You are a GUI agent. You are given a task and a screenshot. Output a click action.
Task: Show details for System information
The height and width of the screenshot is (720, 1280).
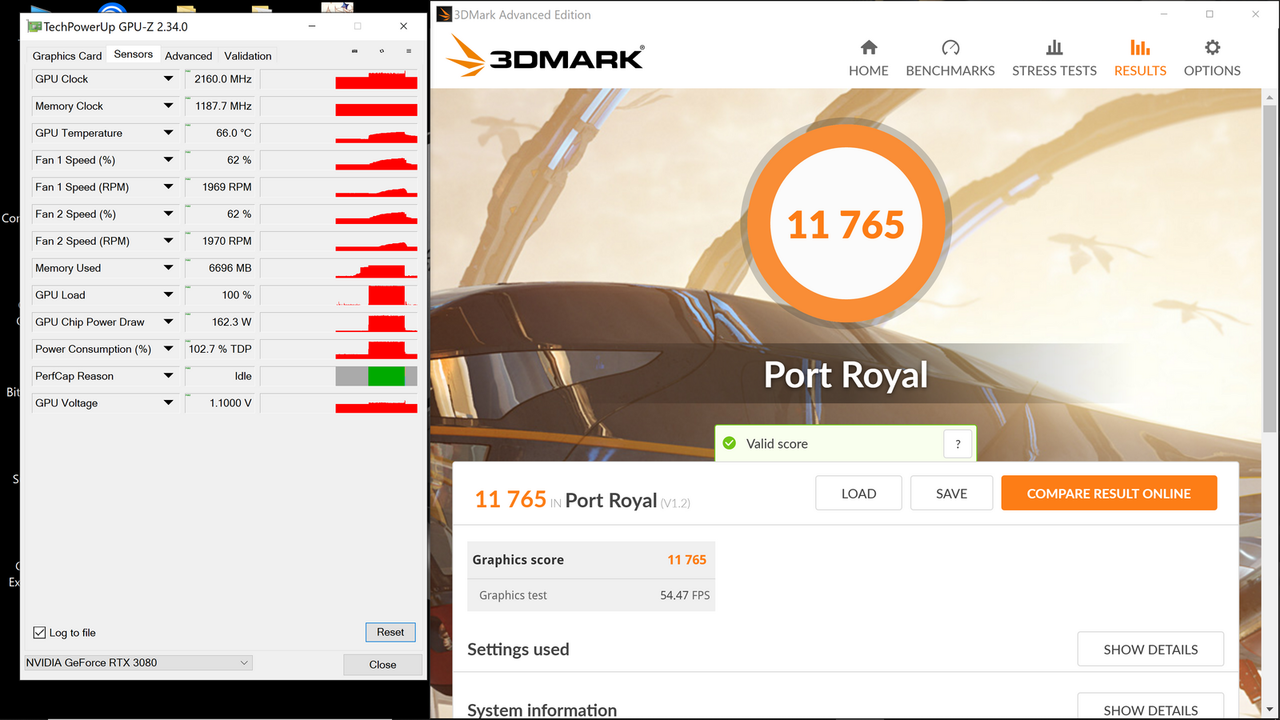1151,708
